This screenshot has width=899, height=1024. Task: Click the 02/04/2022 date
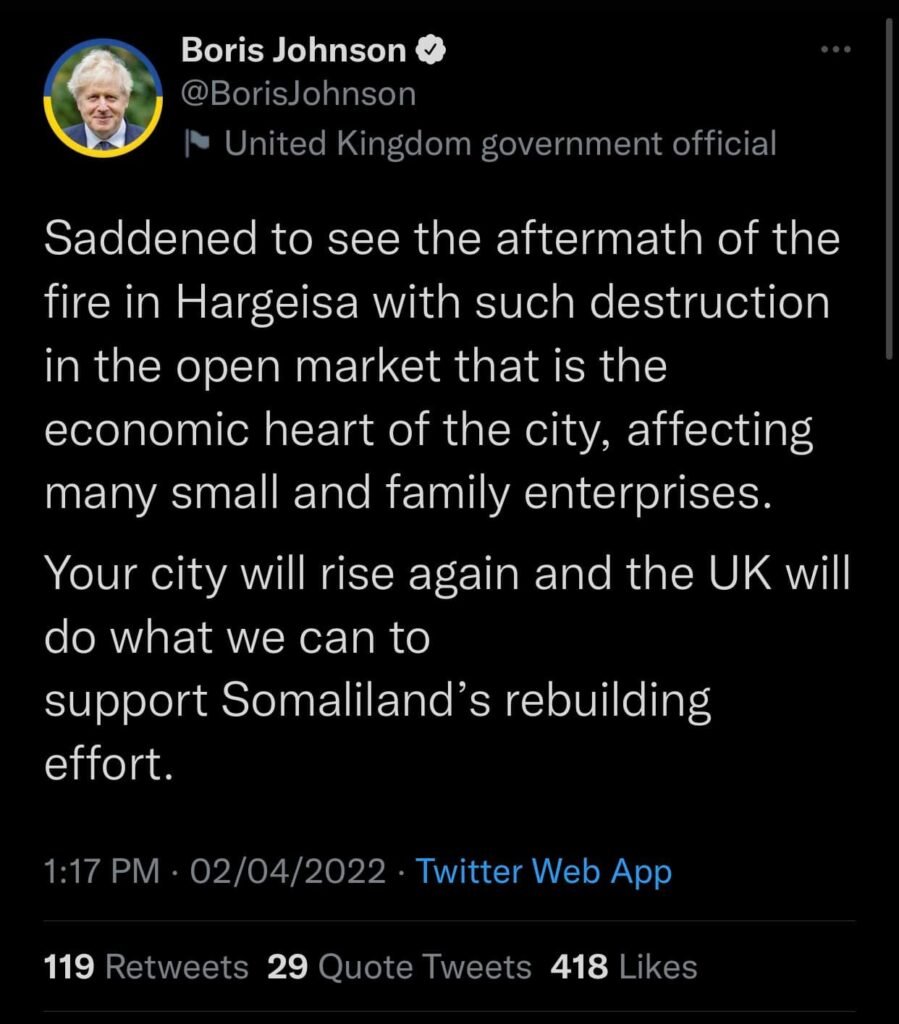(x=287, y=871)
